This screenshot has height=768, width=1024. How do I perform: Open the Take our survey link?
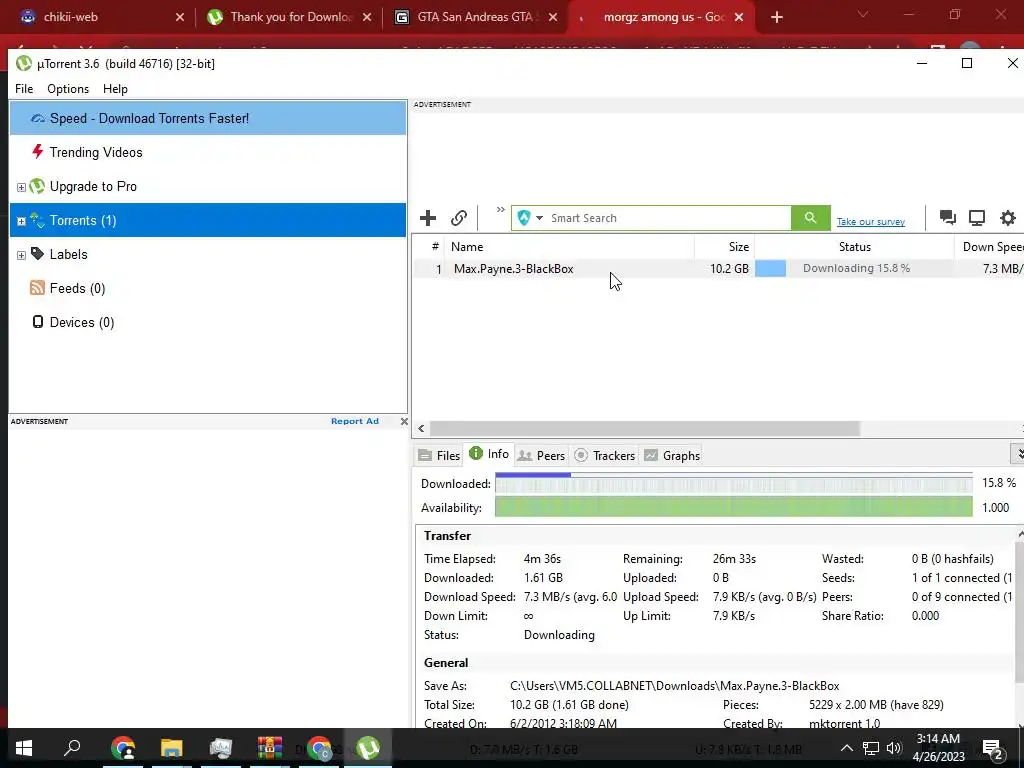[x=871, y=222]
